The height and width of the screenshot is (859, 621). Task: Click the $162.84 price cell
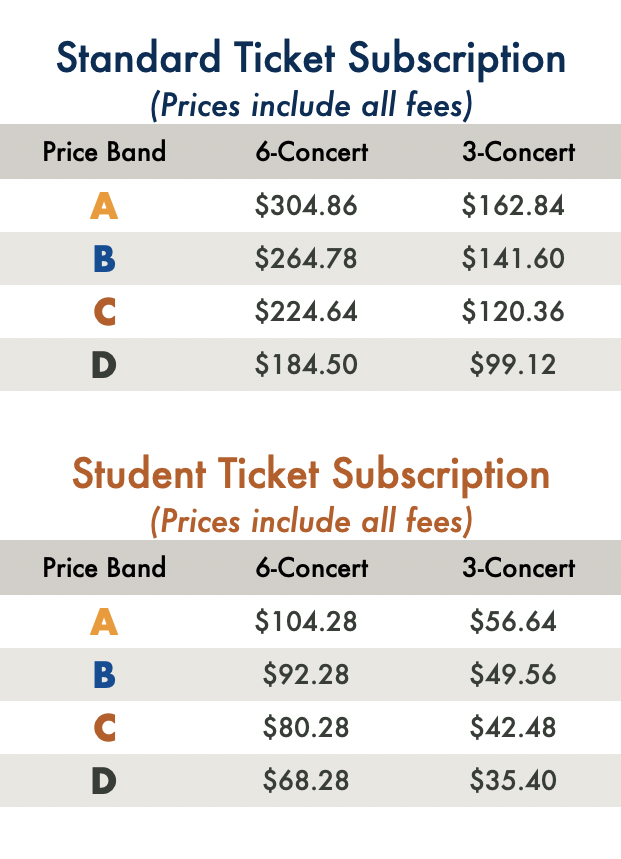pos(513,205)
